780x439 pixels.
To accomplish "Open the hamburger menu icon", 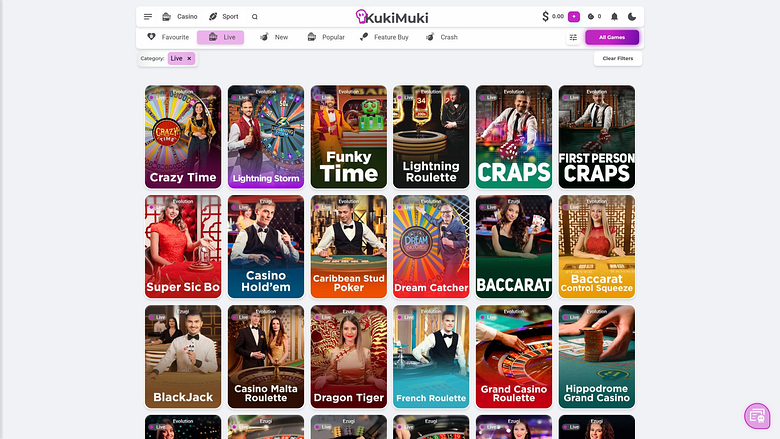I will (x=148, y=16).
